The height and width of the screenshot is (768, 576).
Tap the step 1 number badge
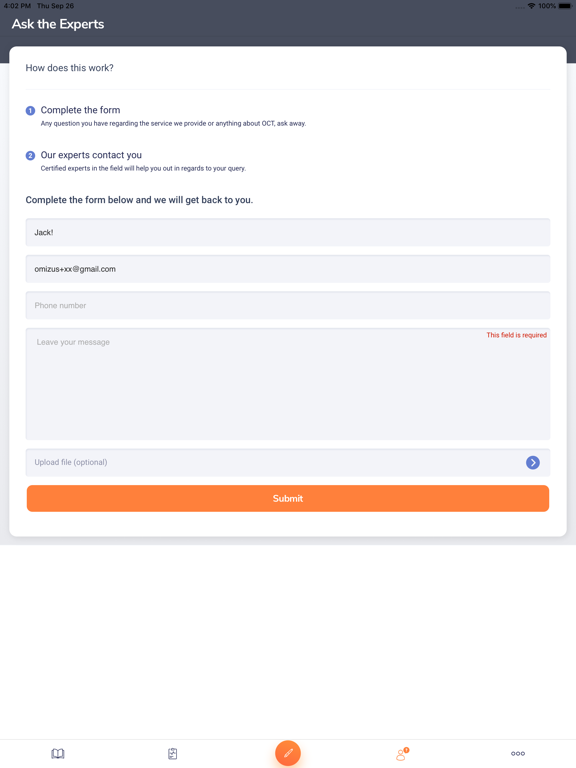point(30,111)
